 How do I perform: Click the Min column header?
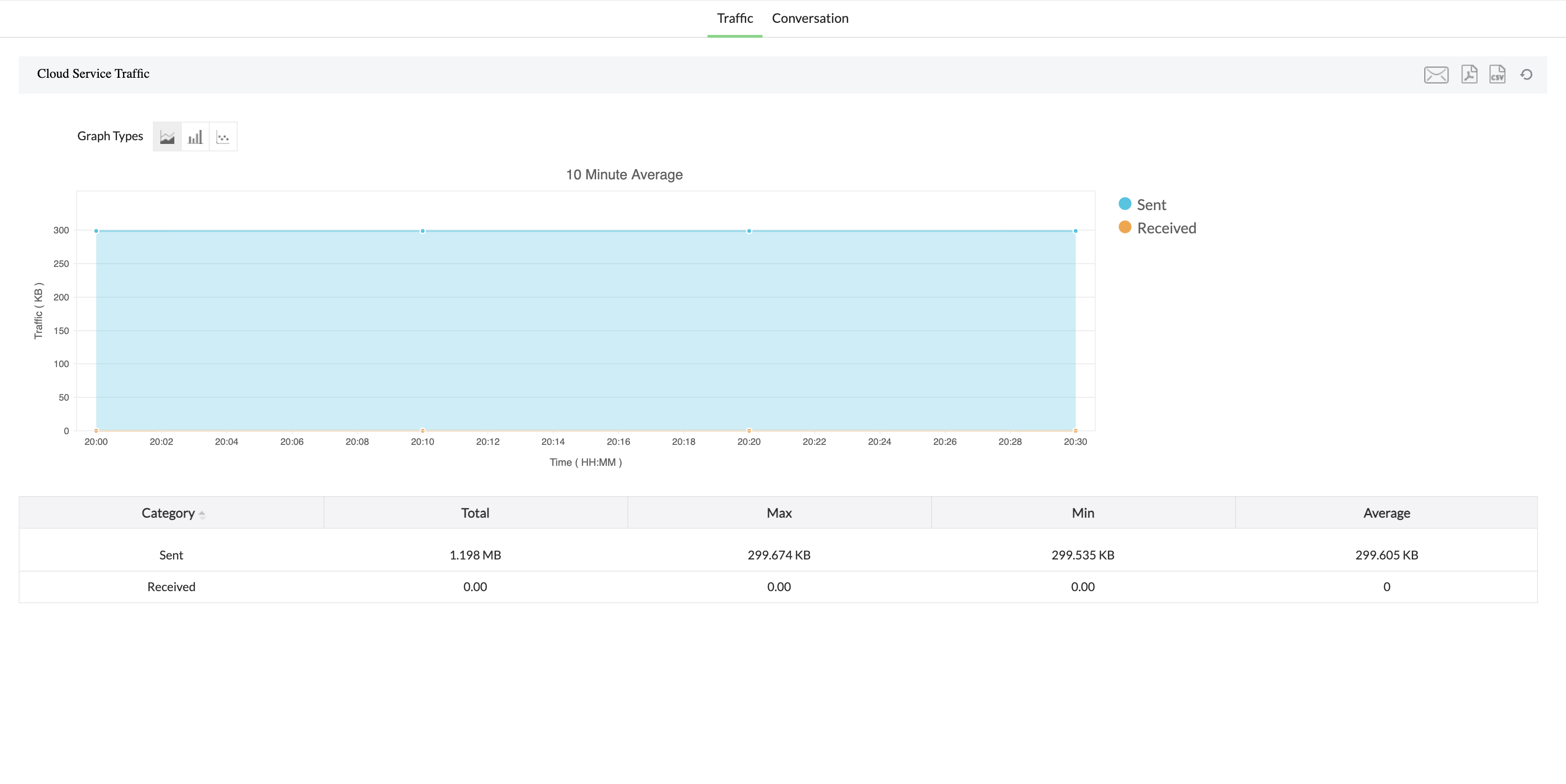(x=1083, y=513)
